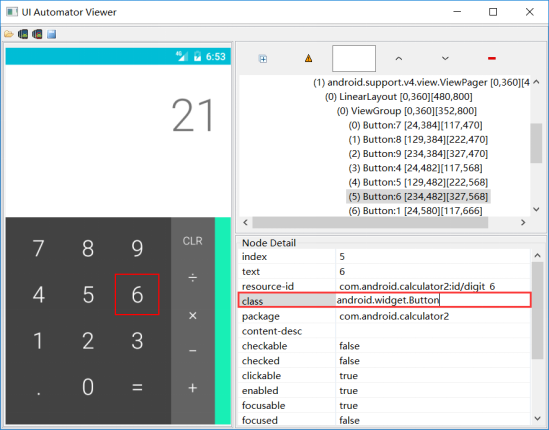549x430 pixels.
Task: Tap calculator digit 7 in the screenshot
Action: 39,248
